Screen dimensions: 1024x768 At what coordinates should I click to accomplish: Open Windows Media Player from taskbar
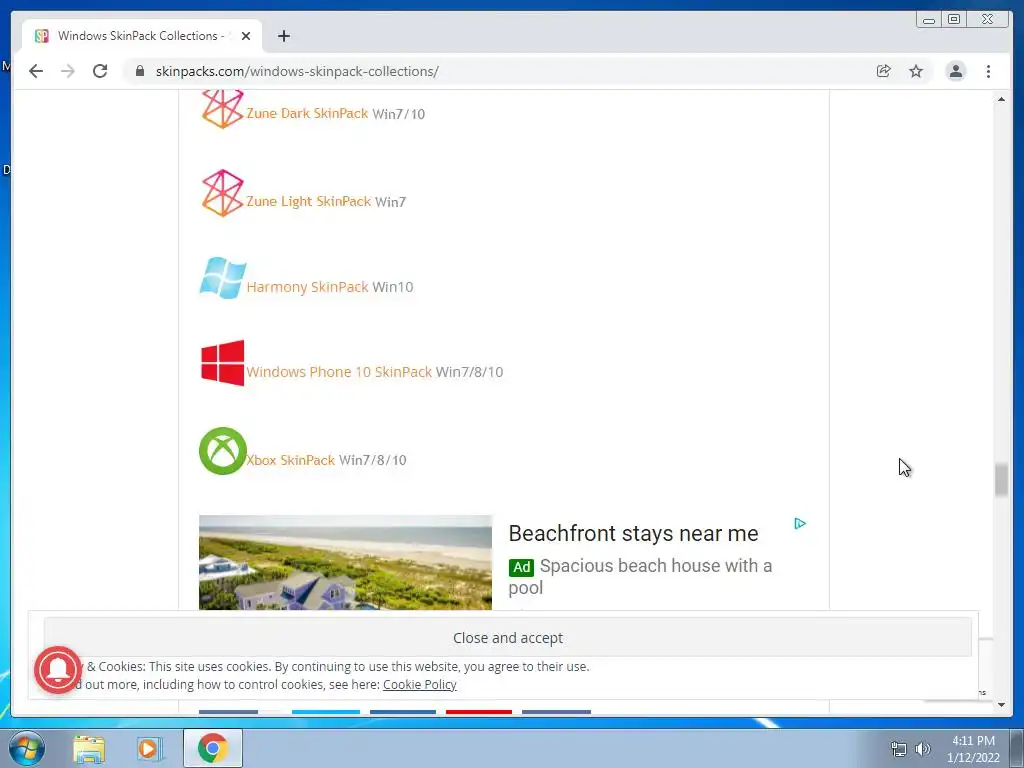pos(149,749)
